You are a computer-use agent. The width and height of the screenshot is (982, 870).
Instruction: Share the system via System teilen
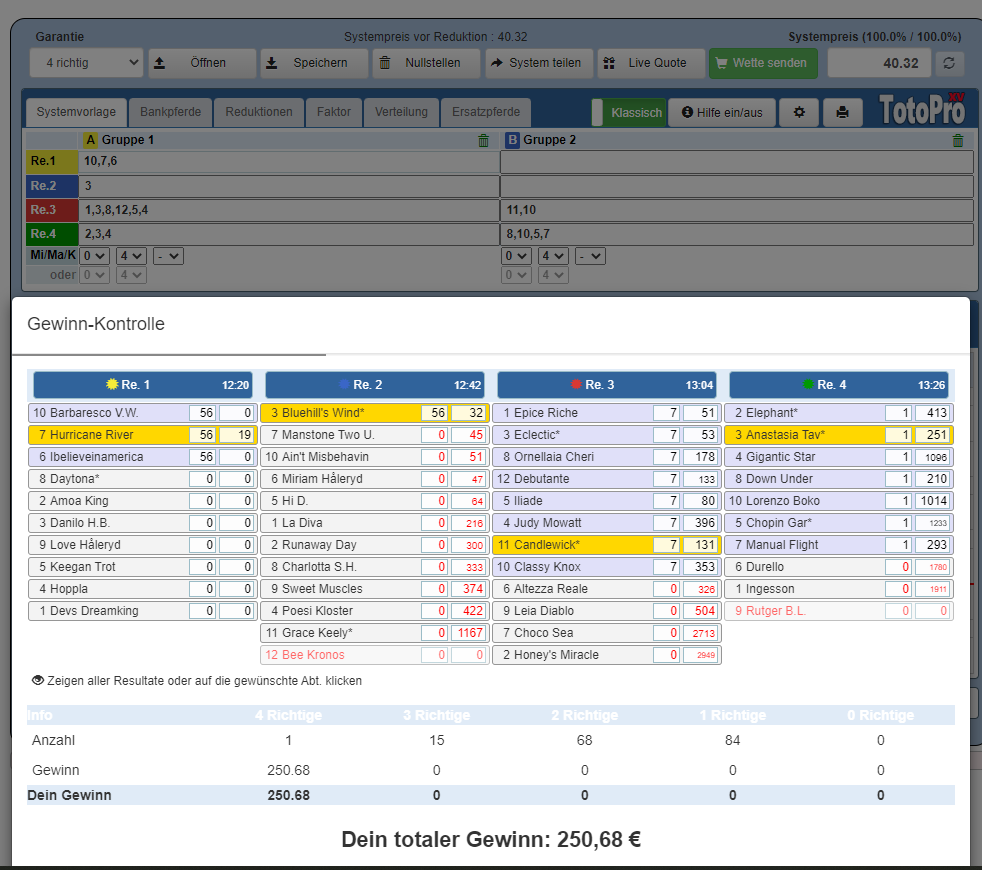click(x=539, y=63)
